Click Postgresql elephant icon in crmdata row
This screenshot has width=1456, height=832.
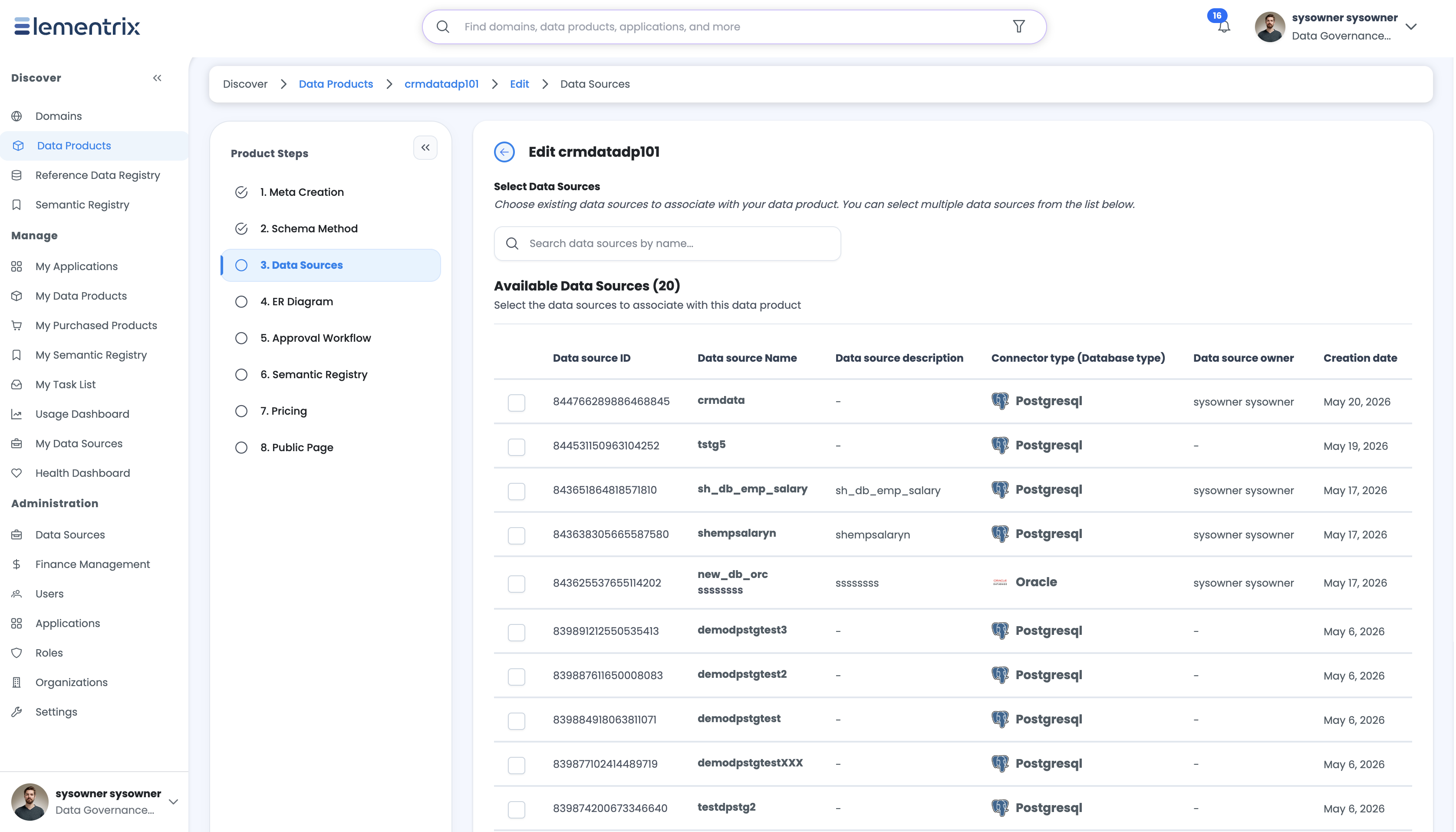click(1000, 401)
